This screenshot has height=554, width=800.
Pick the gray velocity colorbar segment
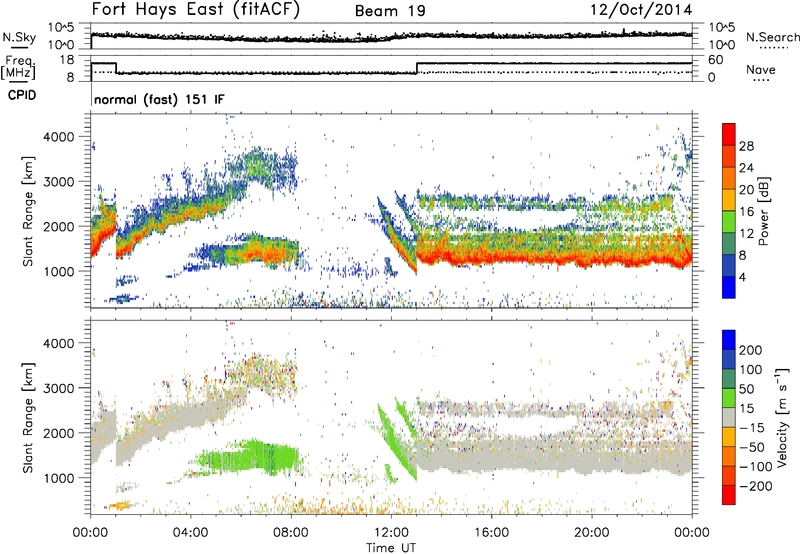pyautogui.click(x=729, y=417)
